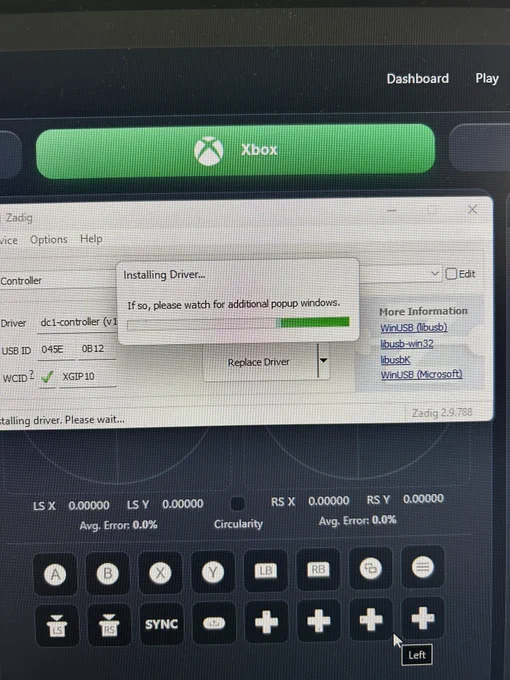Expand the Zadig device list dropdown
Screen dimensions: 510x680
[434, 274]
